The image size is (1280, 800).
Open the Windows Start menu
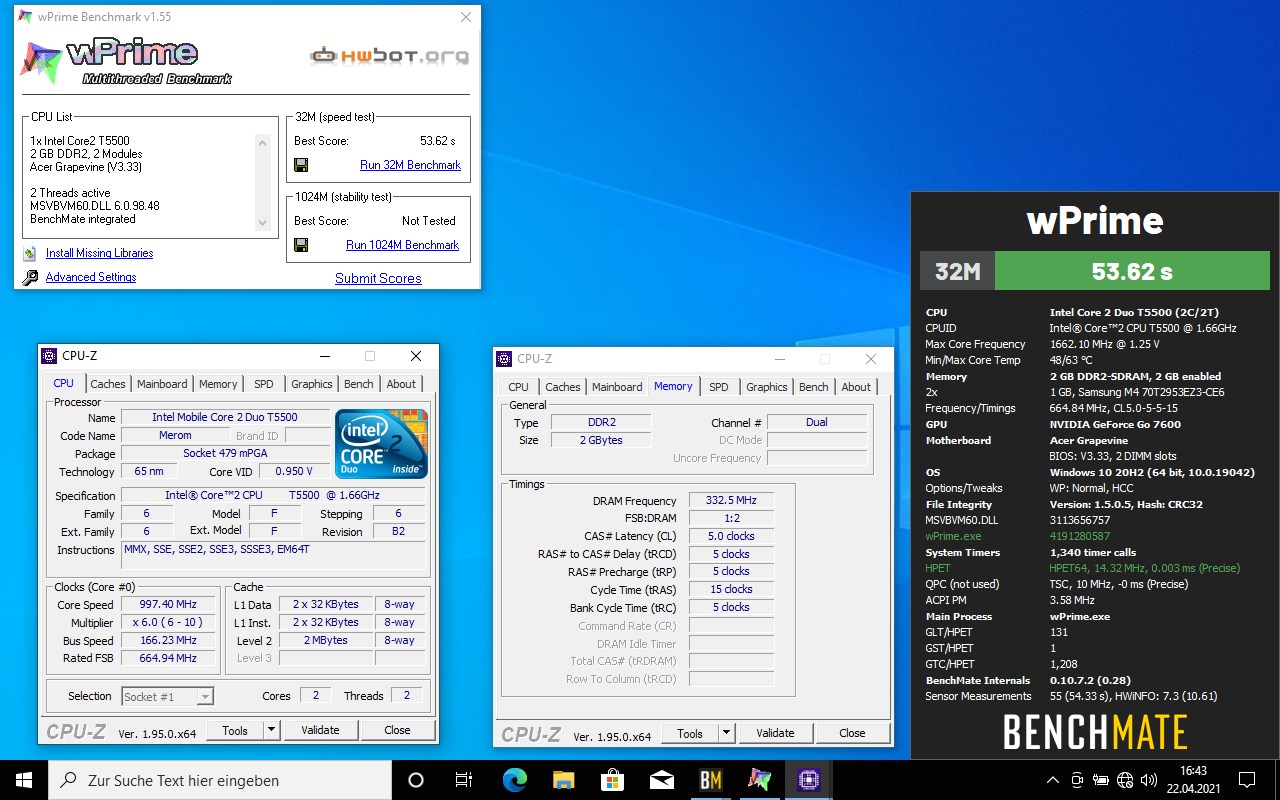coord(24,780)
